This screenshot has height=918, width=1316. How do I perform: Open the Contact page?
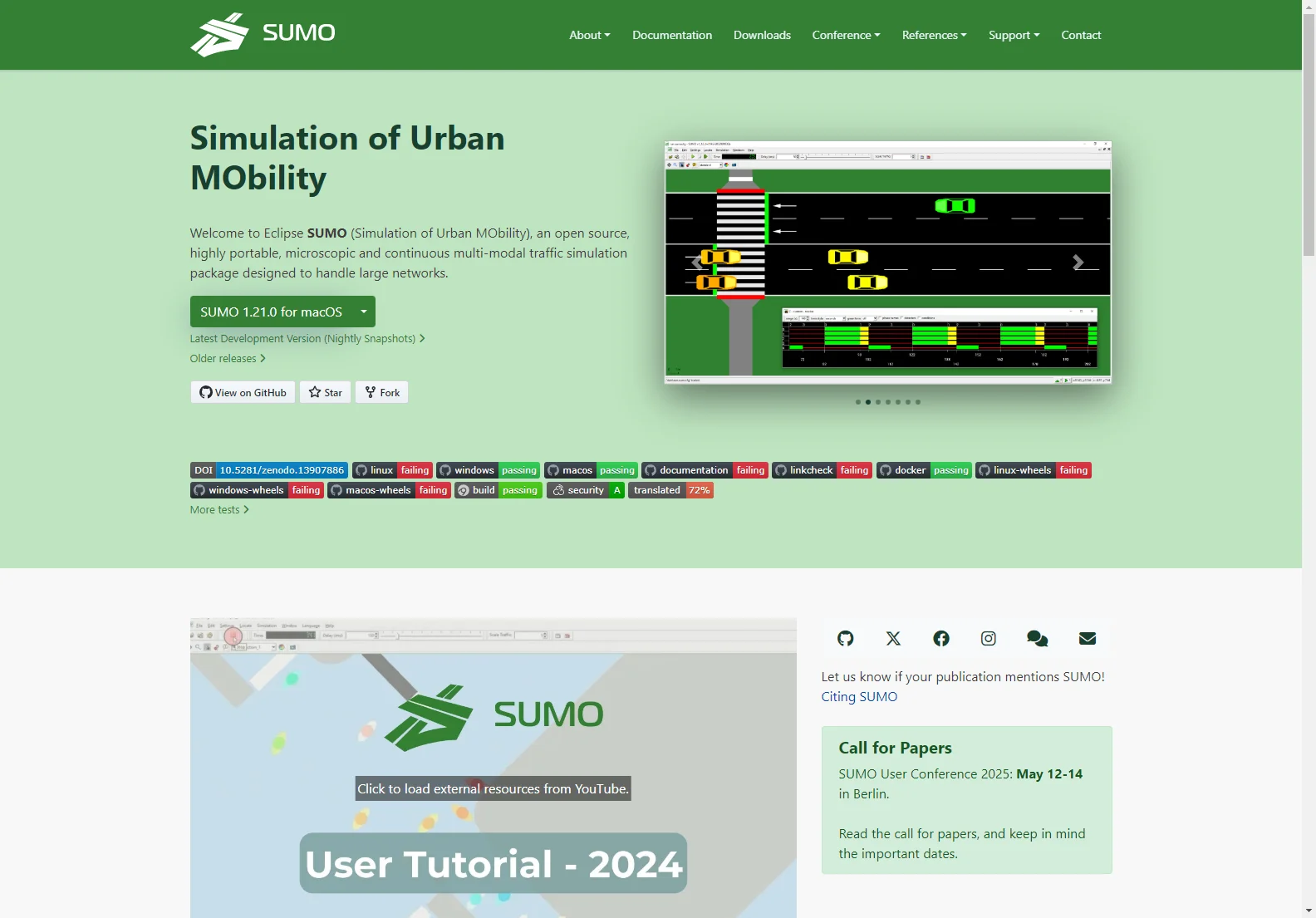click(1081, 35)
